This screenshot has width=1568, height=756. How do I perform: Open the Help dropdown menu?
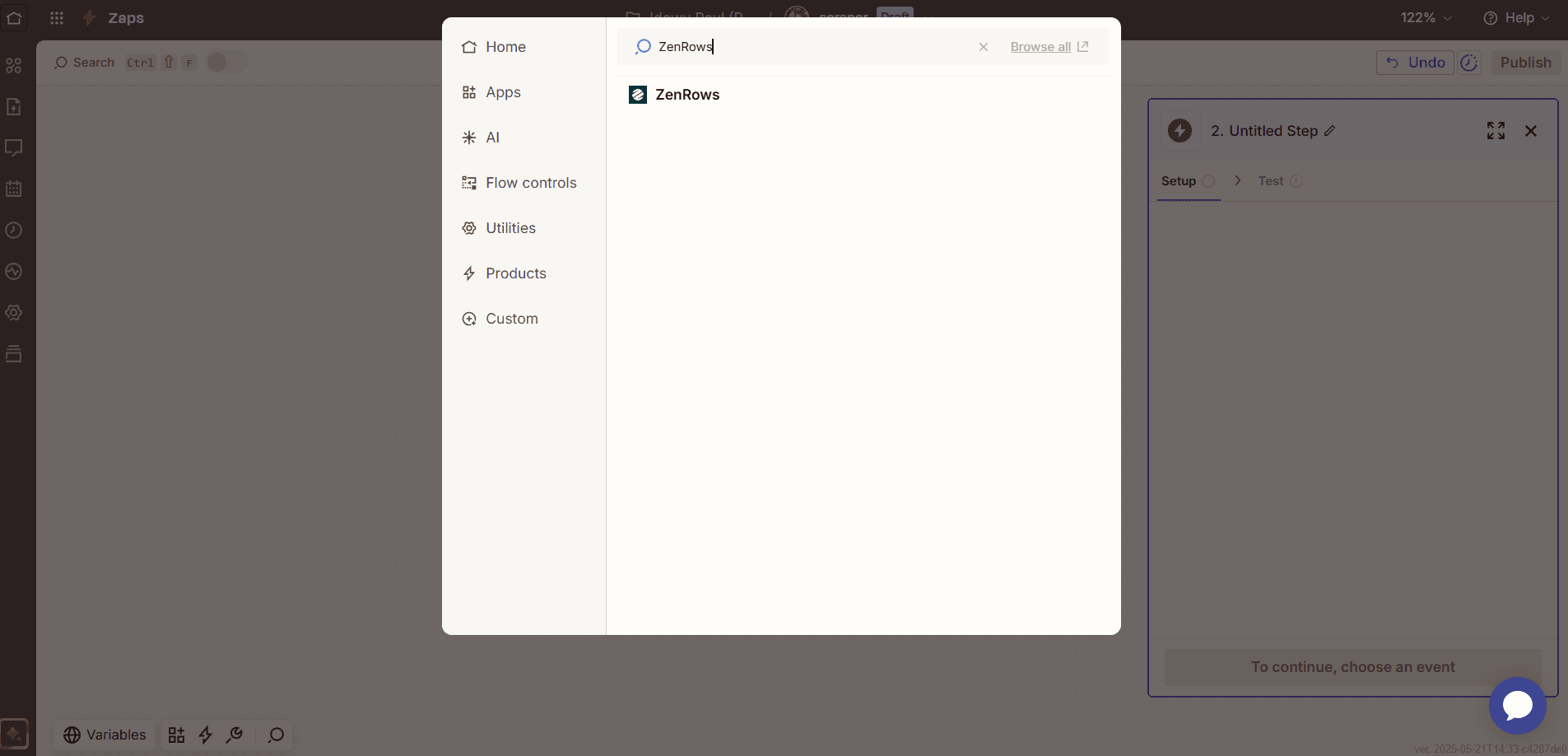coord(1516,17)
